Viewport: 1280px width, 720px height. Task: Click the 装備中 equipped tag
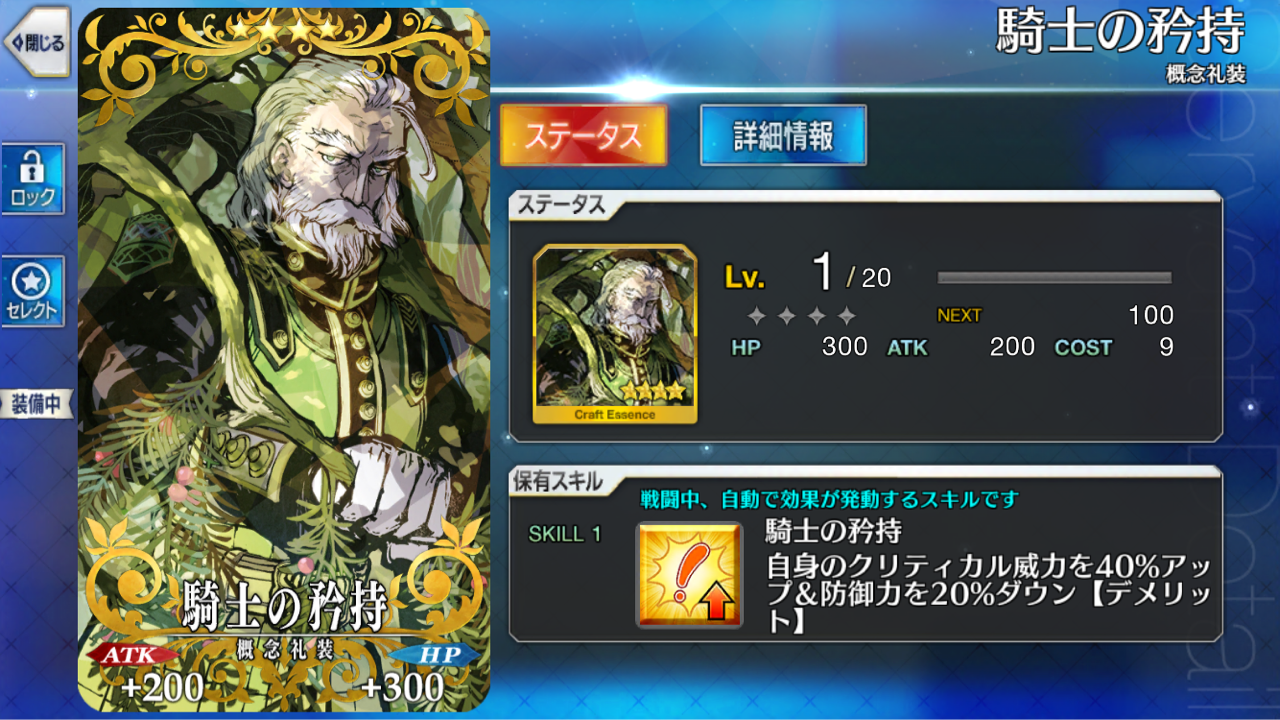coord(36,404)
